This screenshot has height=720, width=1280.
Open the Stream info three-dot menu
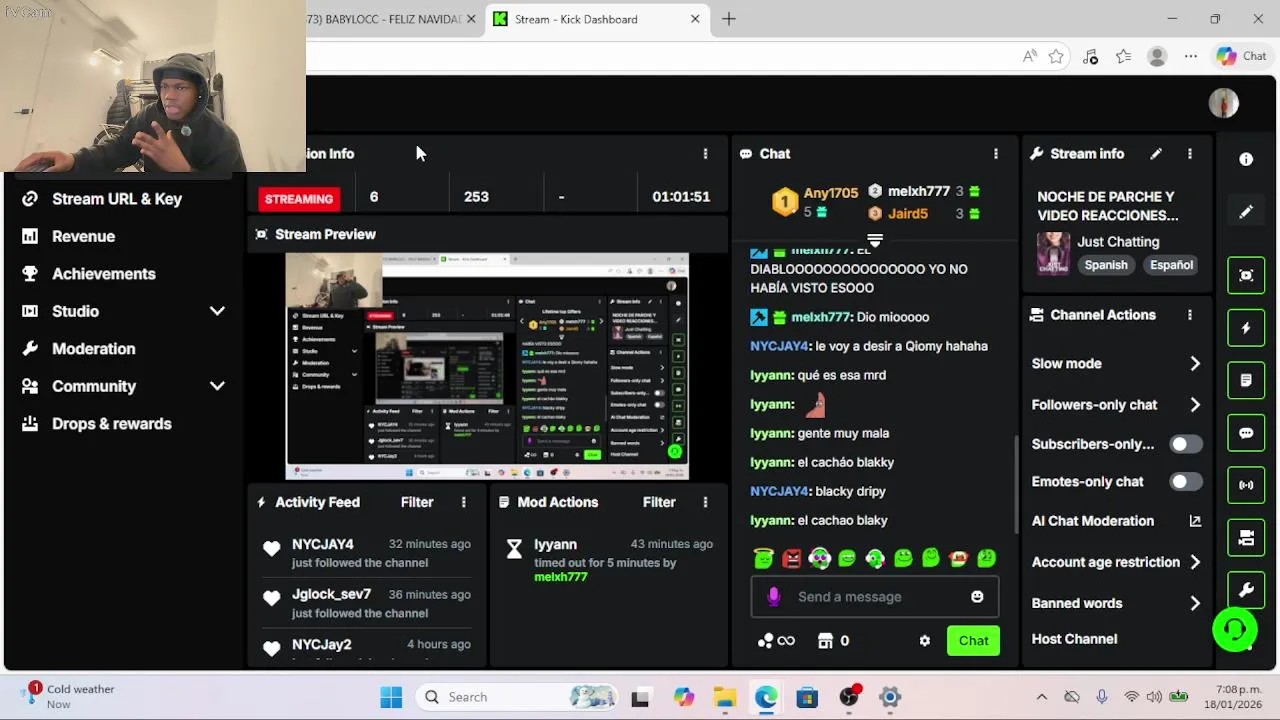[x=1189, y=154]
